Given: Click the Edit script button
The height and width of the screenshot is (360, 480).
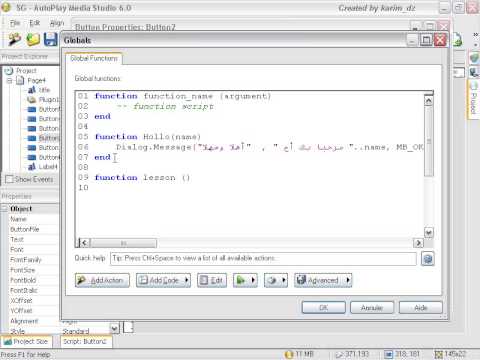Looking at the screenshot, I should 212,280.
